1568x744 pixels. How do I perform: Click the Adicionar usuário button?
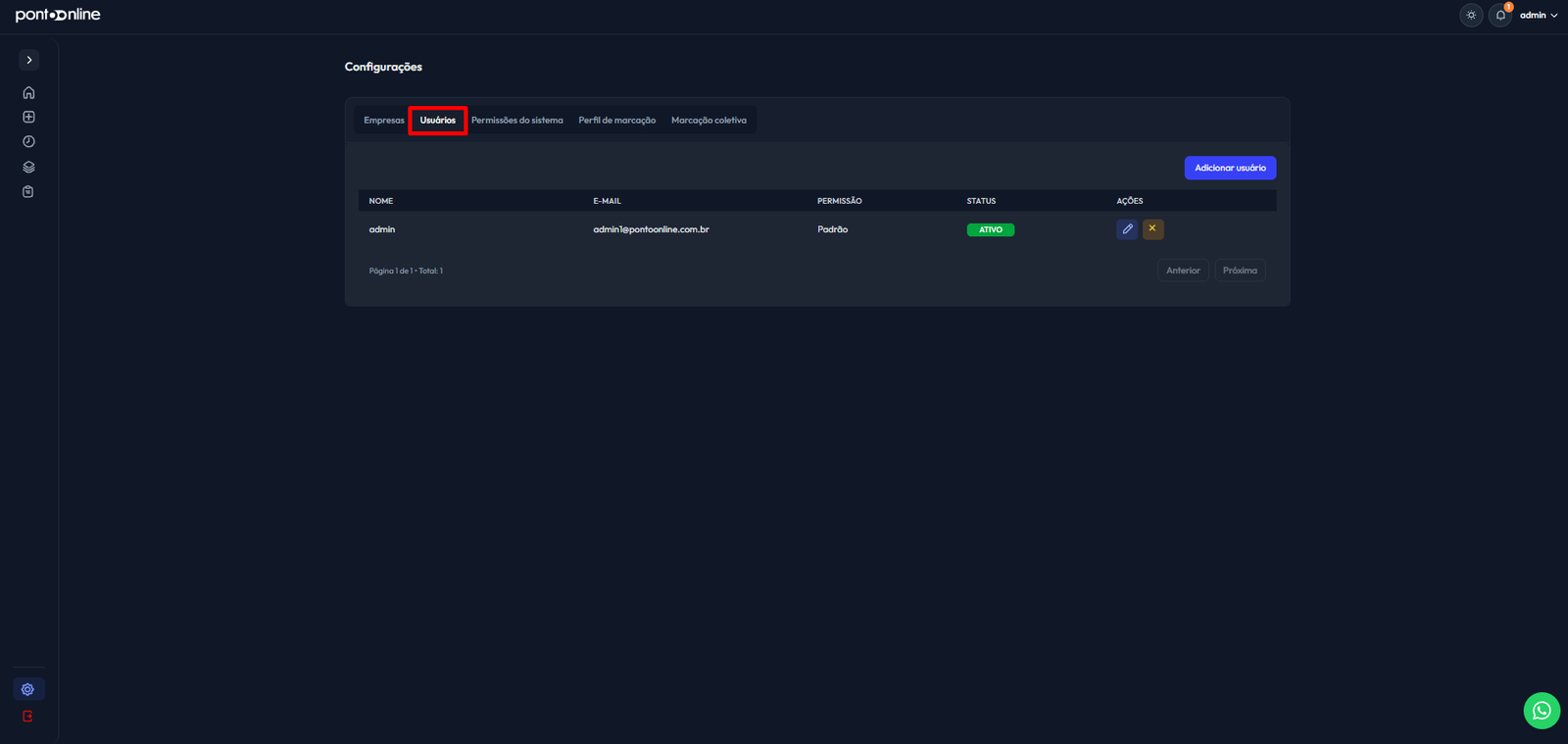click(1230, 168)
